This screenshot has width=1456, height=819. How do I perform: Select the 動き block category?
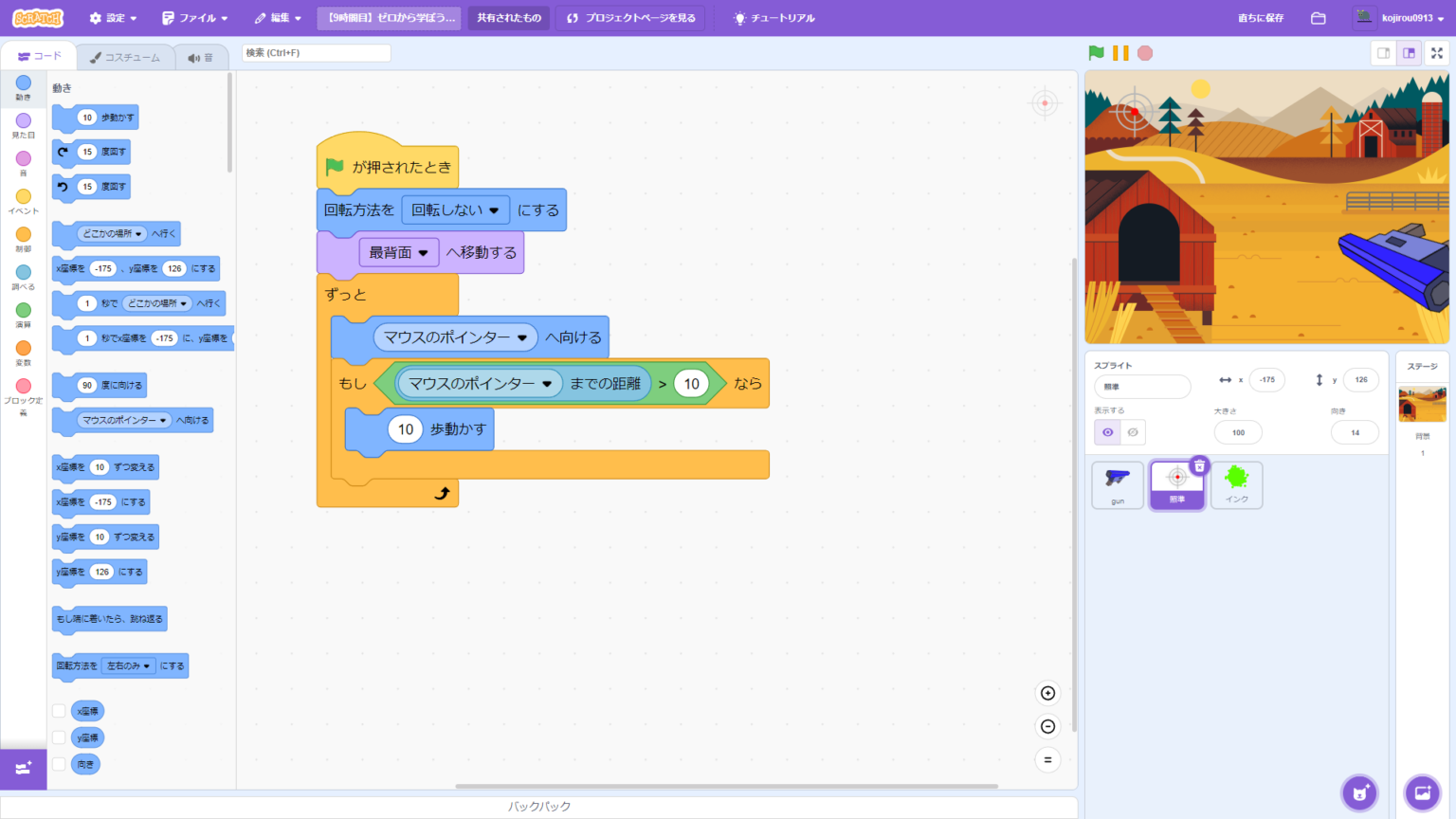23,87
